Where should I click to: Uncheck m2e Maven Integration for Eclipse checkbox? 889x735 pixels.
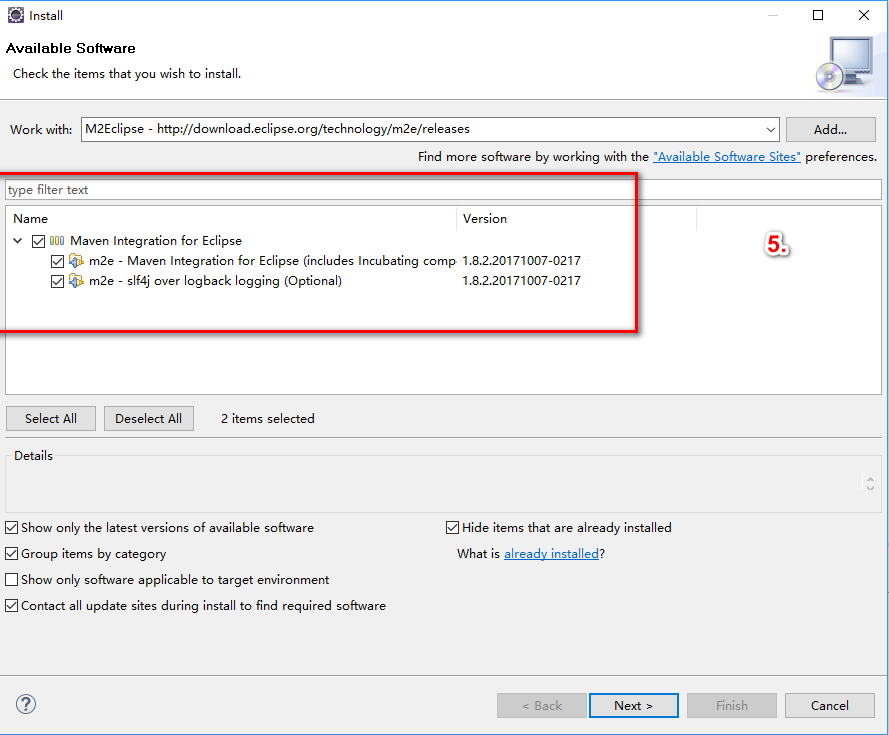point(57,261)
